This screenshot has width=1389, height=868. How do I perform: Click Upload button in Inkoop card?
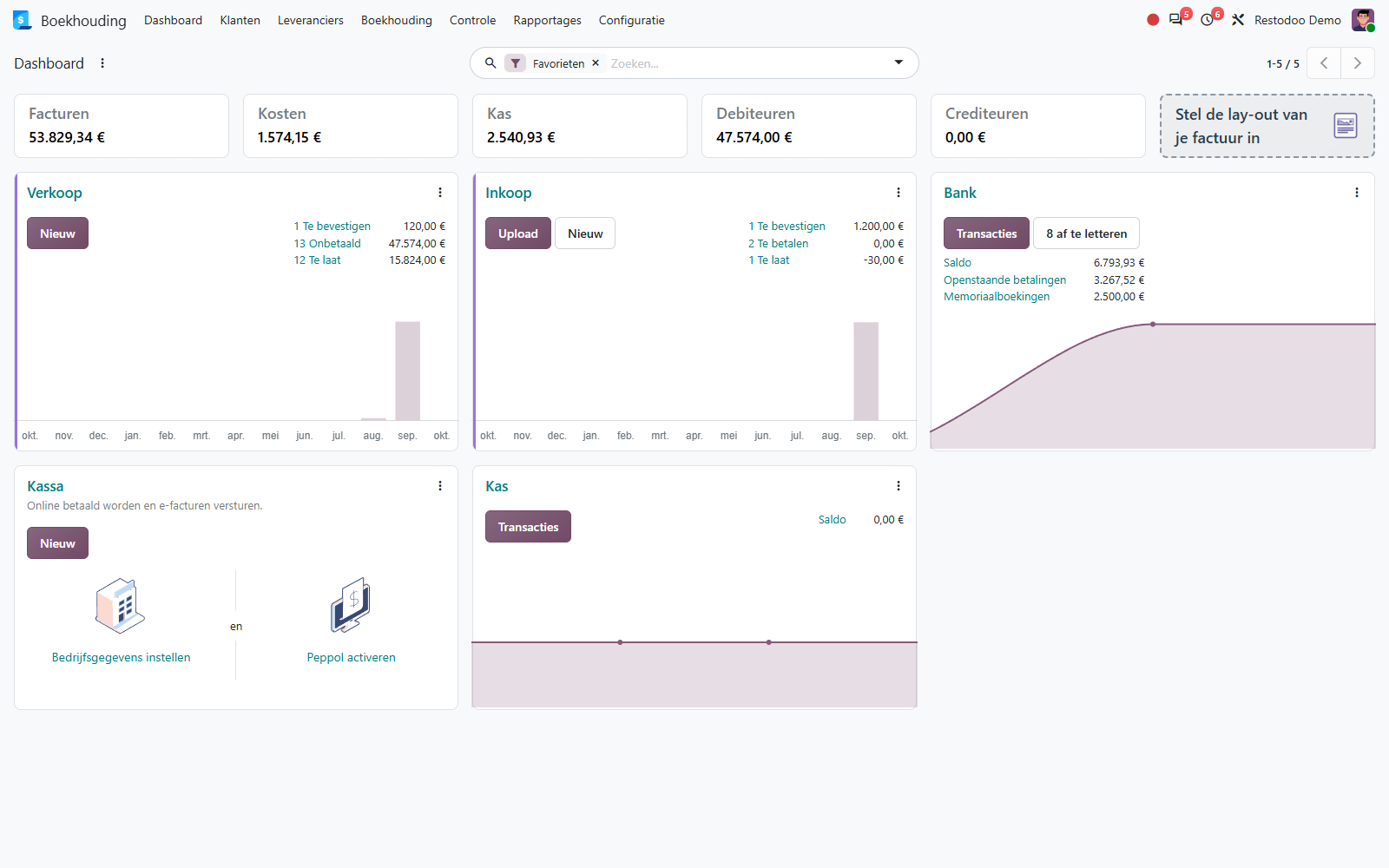(518, 233)
